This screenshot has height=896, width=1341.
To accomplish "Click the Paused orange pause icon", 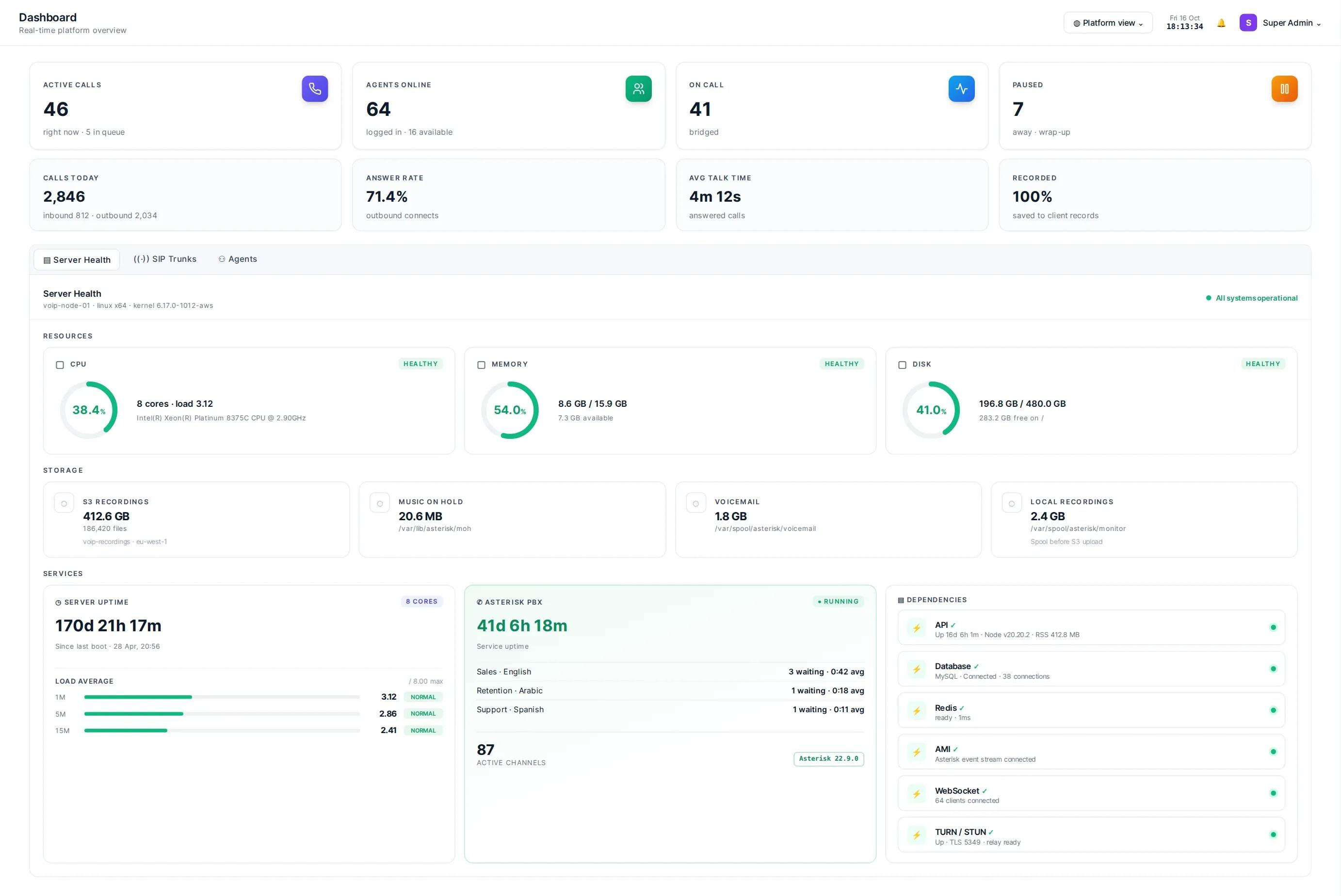I will (1284, 89).
